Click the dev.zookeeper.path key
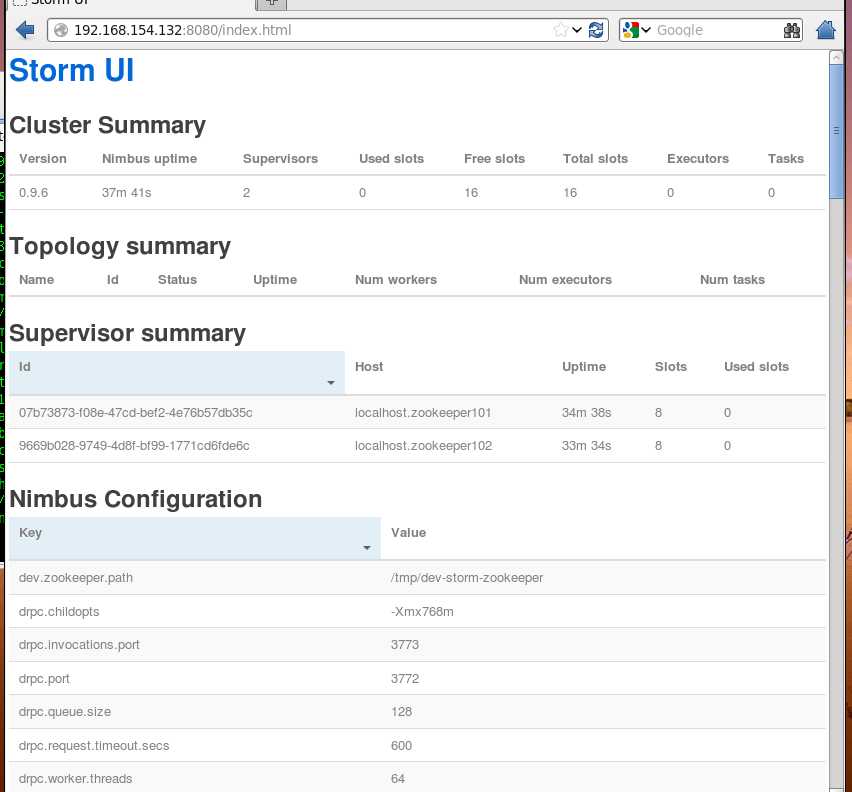Screen dimensions: 852x792 click(x=76, y=578)
